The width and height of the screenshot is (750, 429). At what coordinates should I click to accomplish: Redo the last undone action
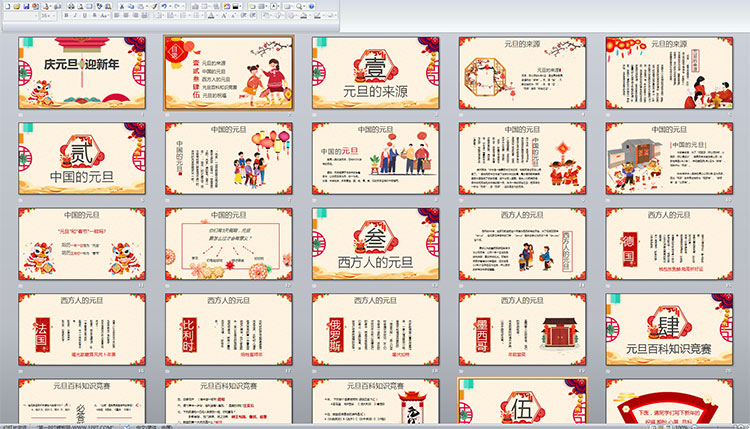click(x=177, y=7)
